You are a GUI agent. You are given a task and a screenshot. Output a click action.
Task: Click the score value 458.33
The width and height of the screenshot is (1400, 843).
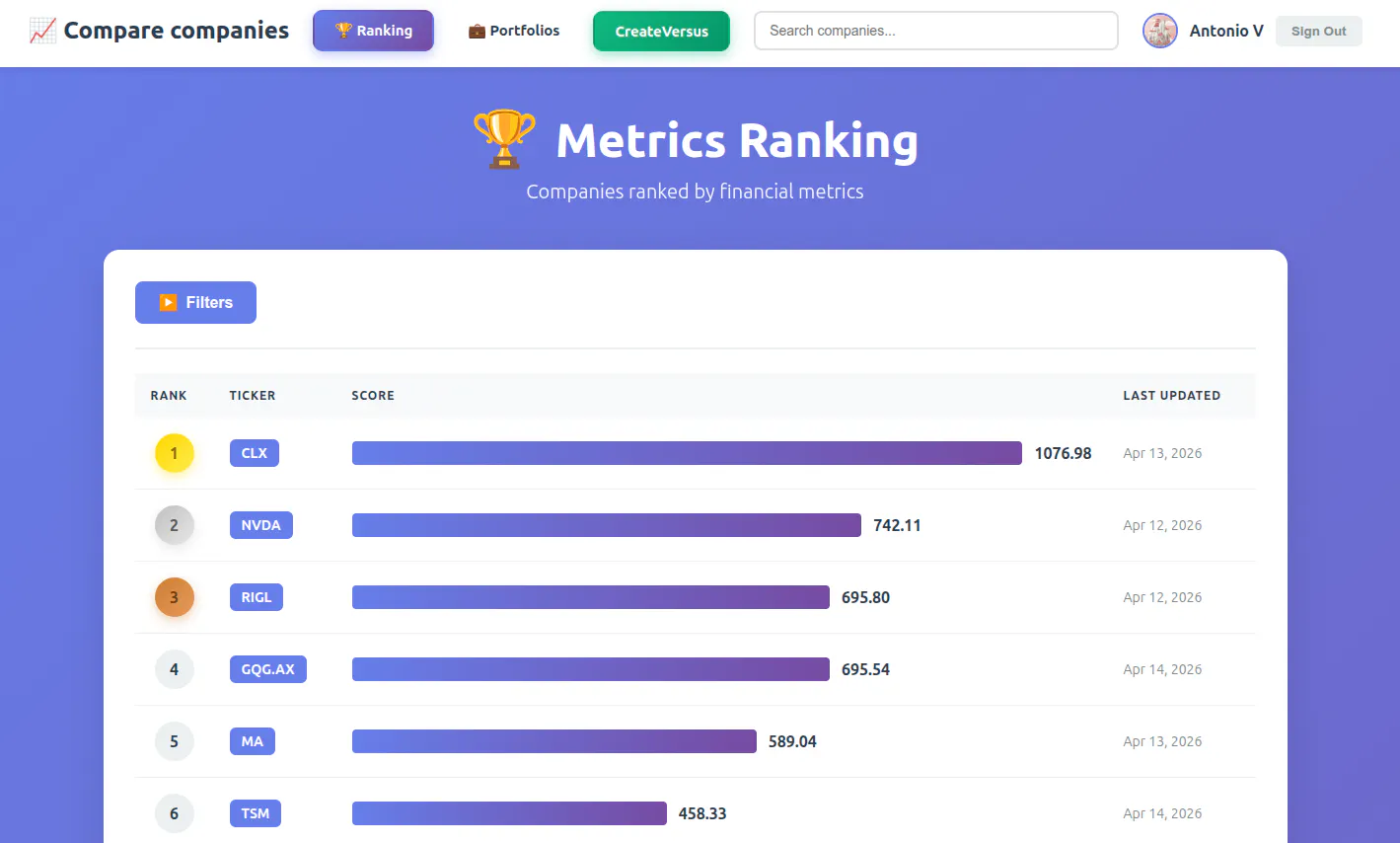click(x=702, y=813)
